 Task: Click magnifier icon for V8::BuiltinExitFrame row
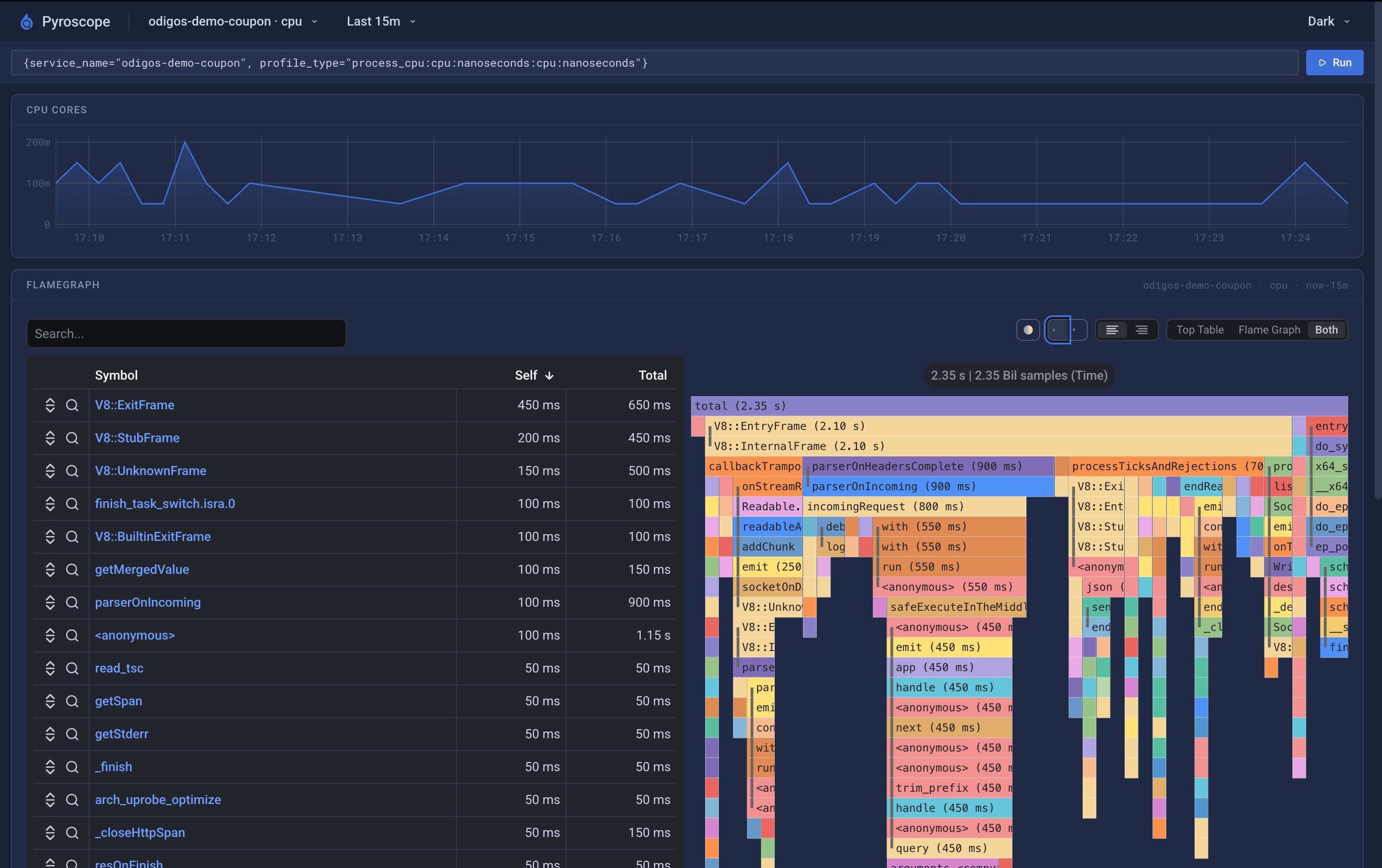coord(72,536)
